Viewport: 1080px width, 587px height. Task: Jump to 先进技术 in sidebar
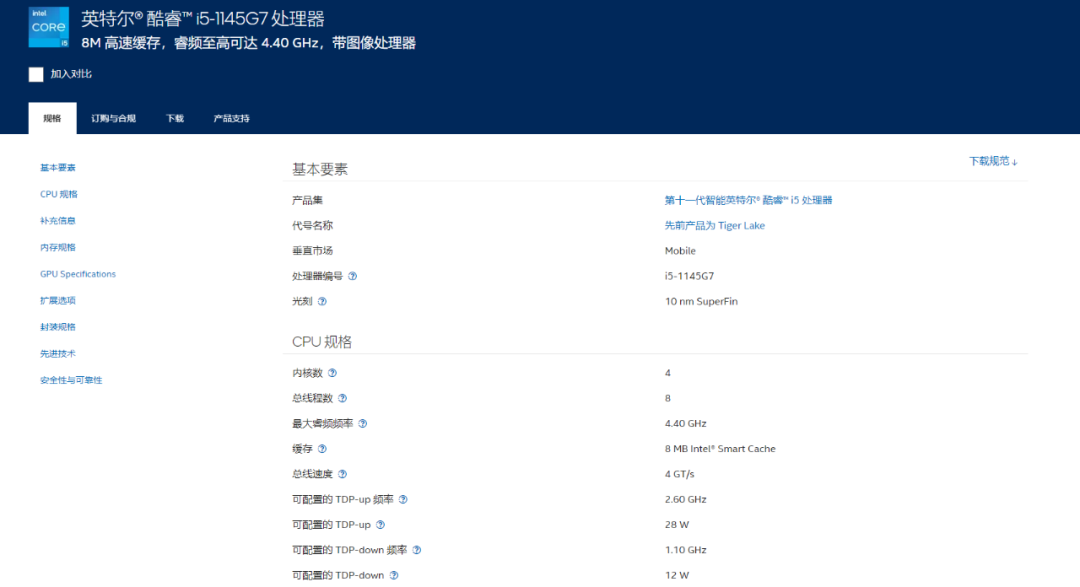[x=58, y=353]
